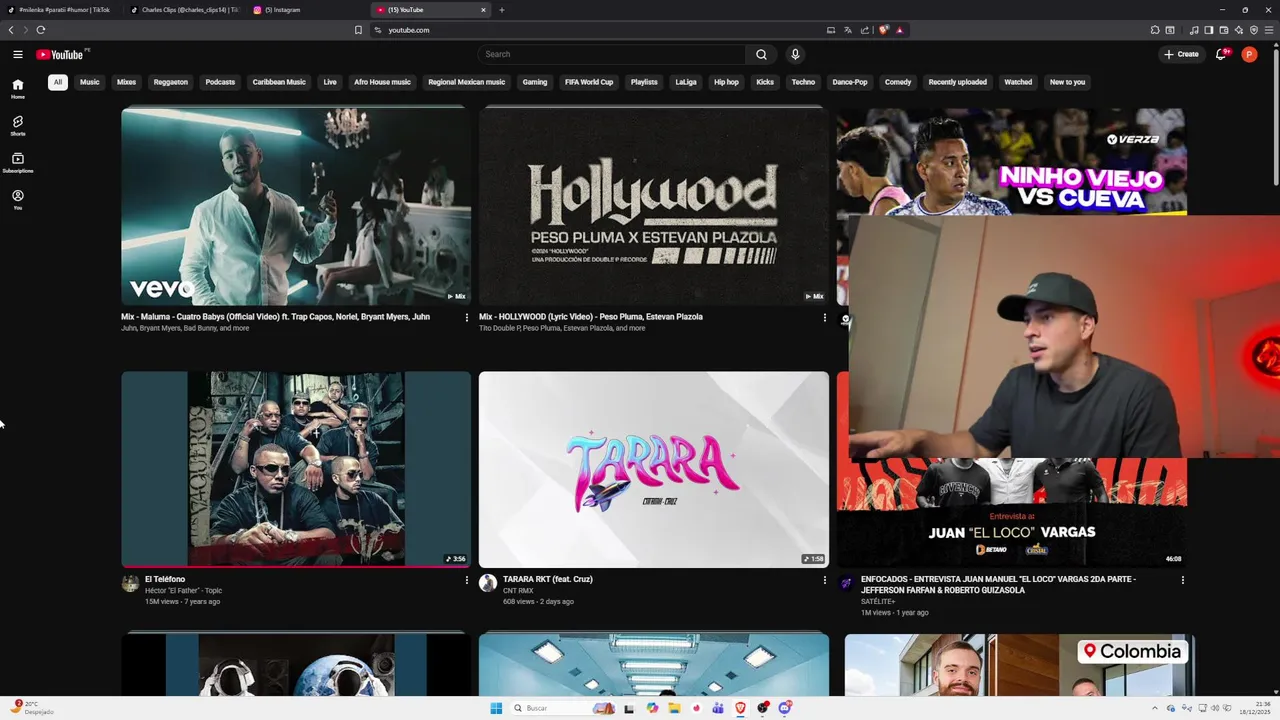Select the Recently uploaded chip
The width and height of the screenshot is (1280, 720).
click(x=957, y=82)
